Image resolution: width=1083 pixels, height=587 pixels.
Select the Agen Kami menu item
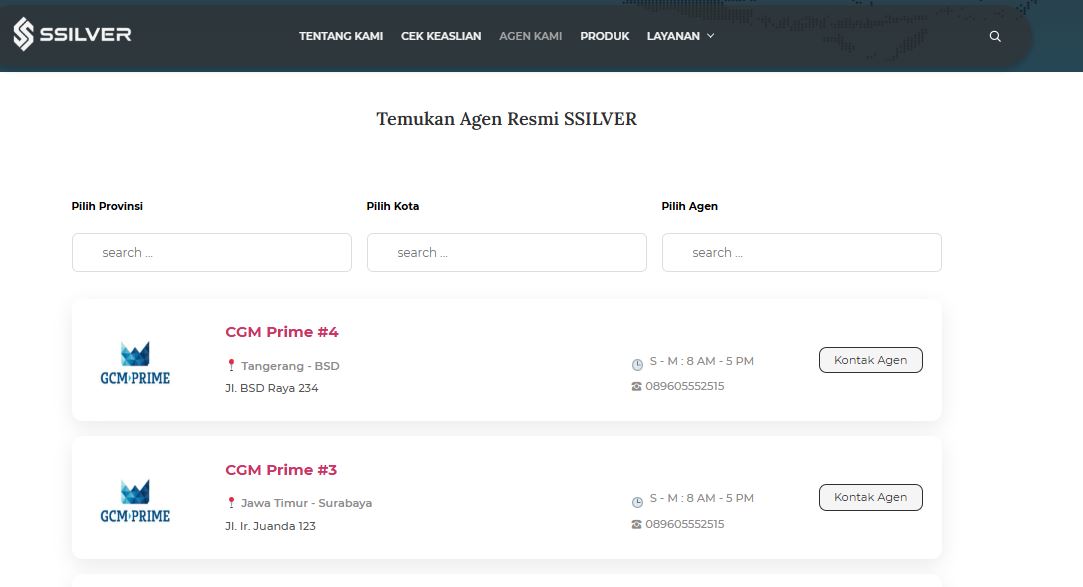pyautogui.click(x=530, y=36)
